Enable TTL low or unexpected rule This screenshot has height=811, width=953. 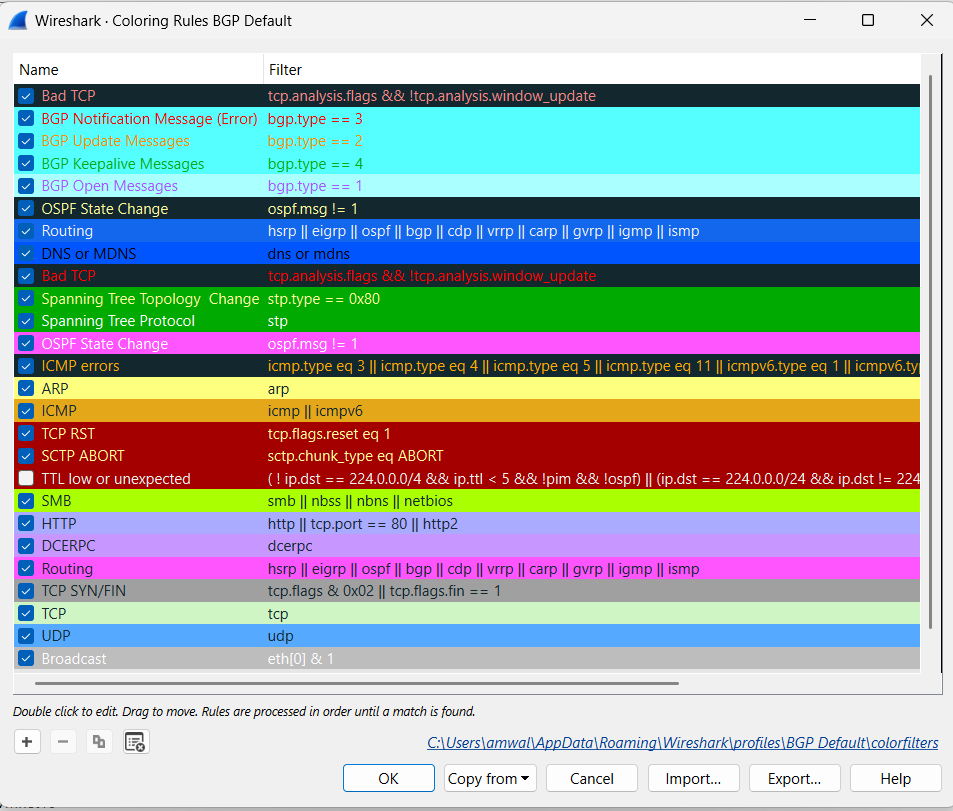tap(26, 478)
